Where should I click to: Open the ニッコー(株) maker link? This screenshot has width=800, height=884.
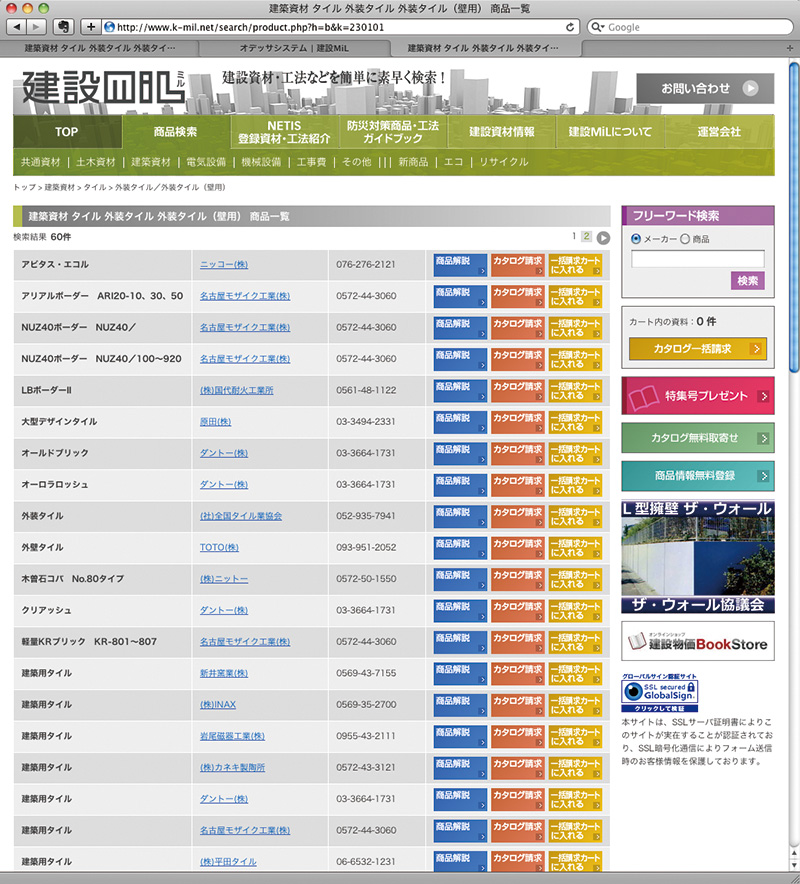click(224, 264)
